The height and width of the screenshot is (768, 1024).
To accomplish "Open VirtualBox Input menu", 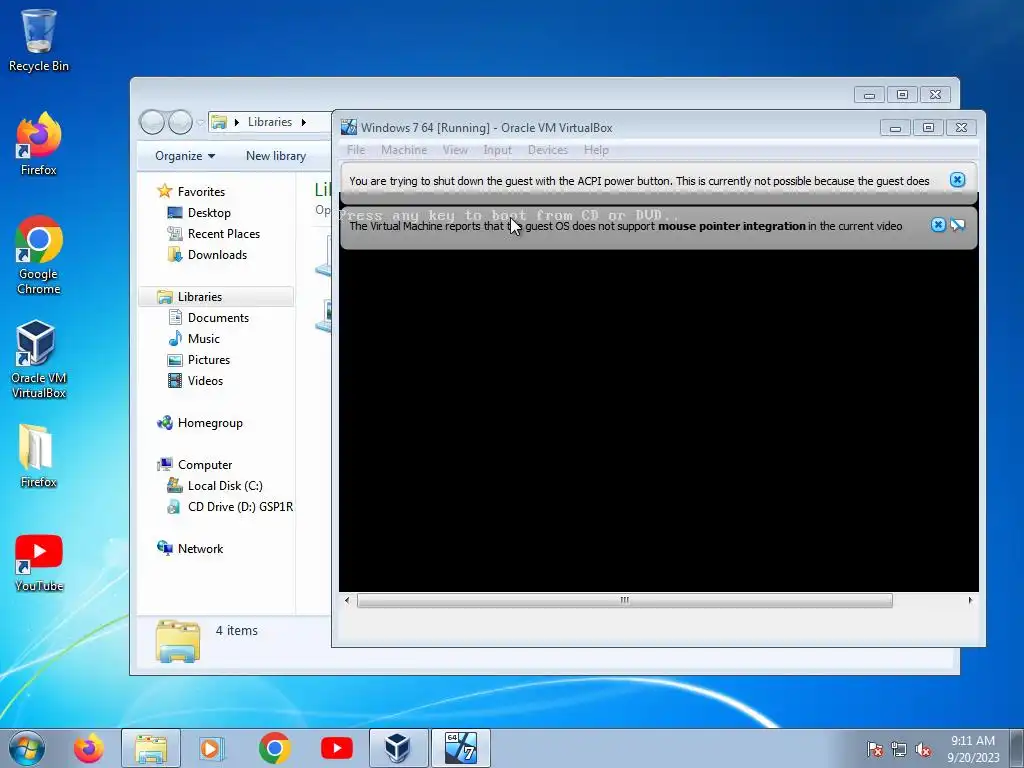I will coord(498,150).
